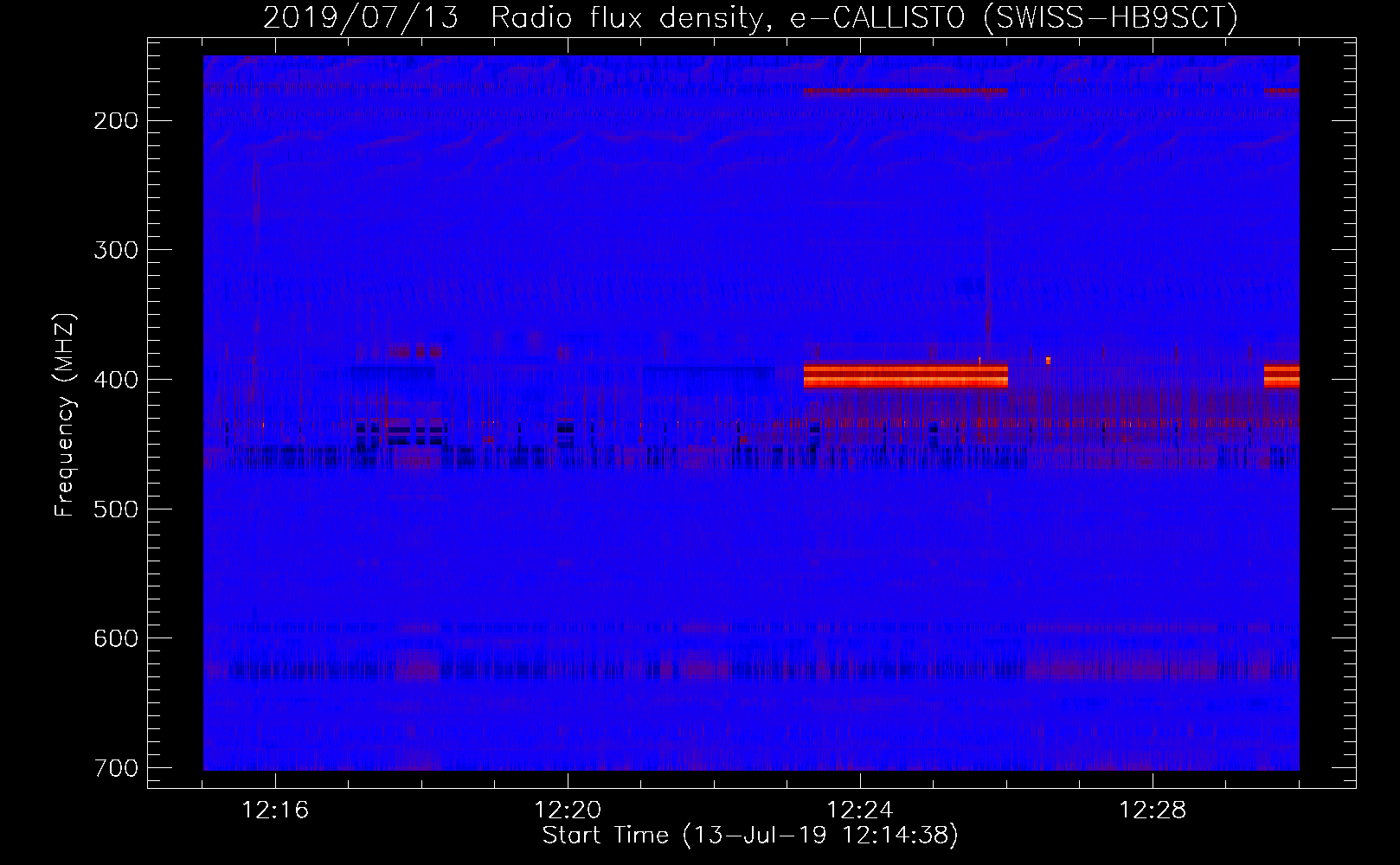Click the 600 frequency tick label
The image size is (1400, 865).
(115, 638)
